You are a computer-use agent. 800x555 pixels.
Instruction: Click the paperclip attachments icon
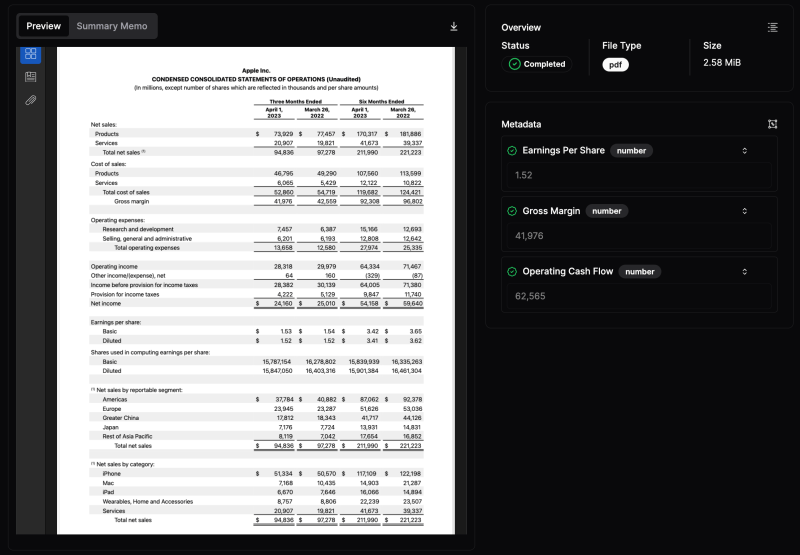pyautogui.click(x=31, y=101)
